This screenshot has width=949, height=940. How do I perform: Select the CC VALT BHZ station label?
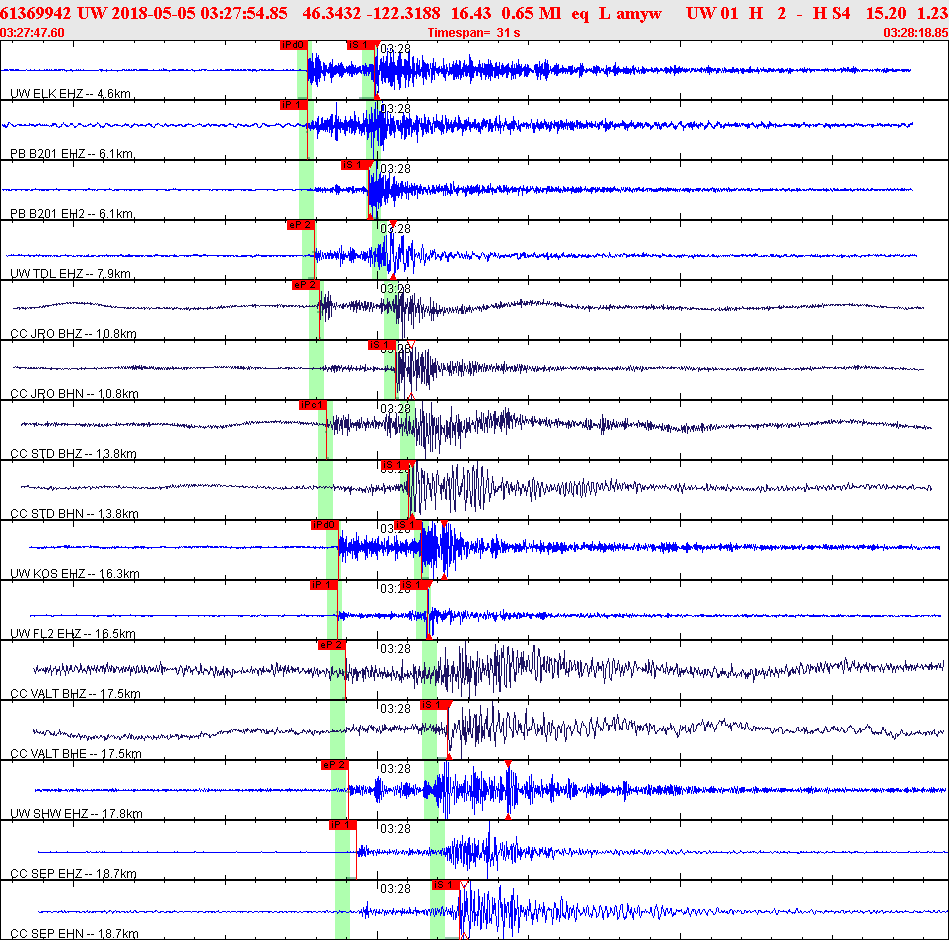click(75, 694)
